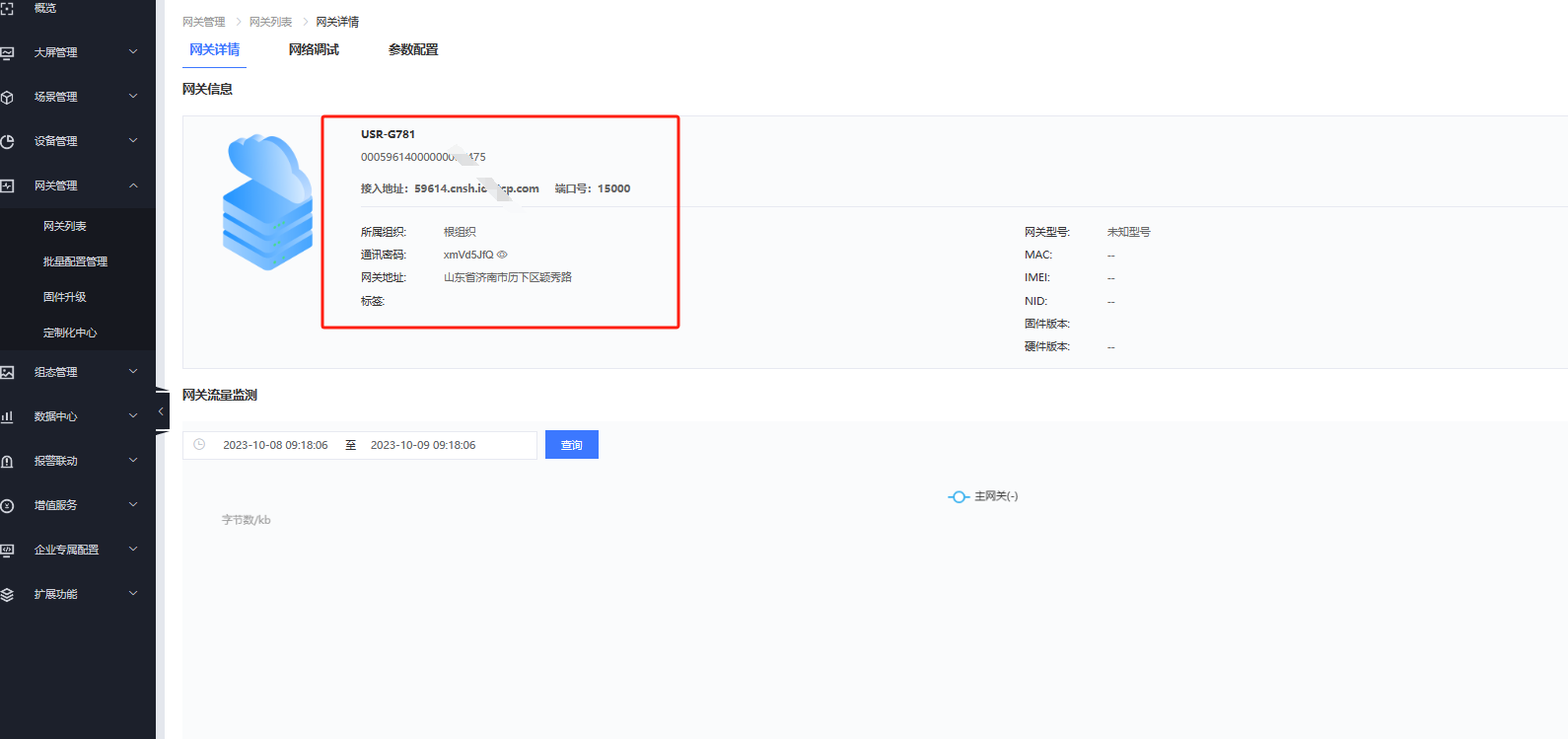Click the 设备管理 pie icon
This screenshot has height=739, width=1568.
click(7, 141)
